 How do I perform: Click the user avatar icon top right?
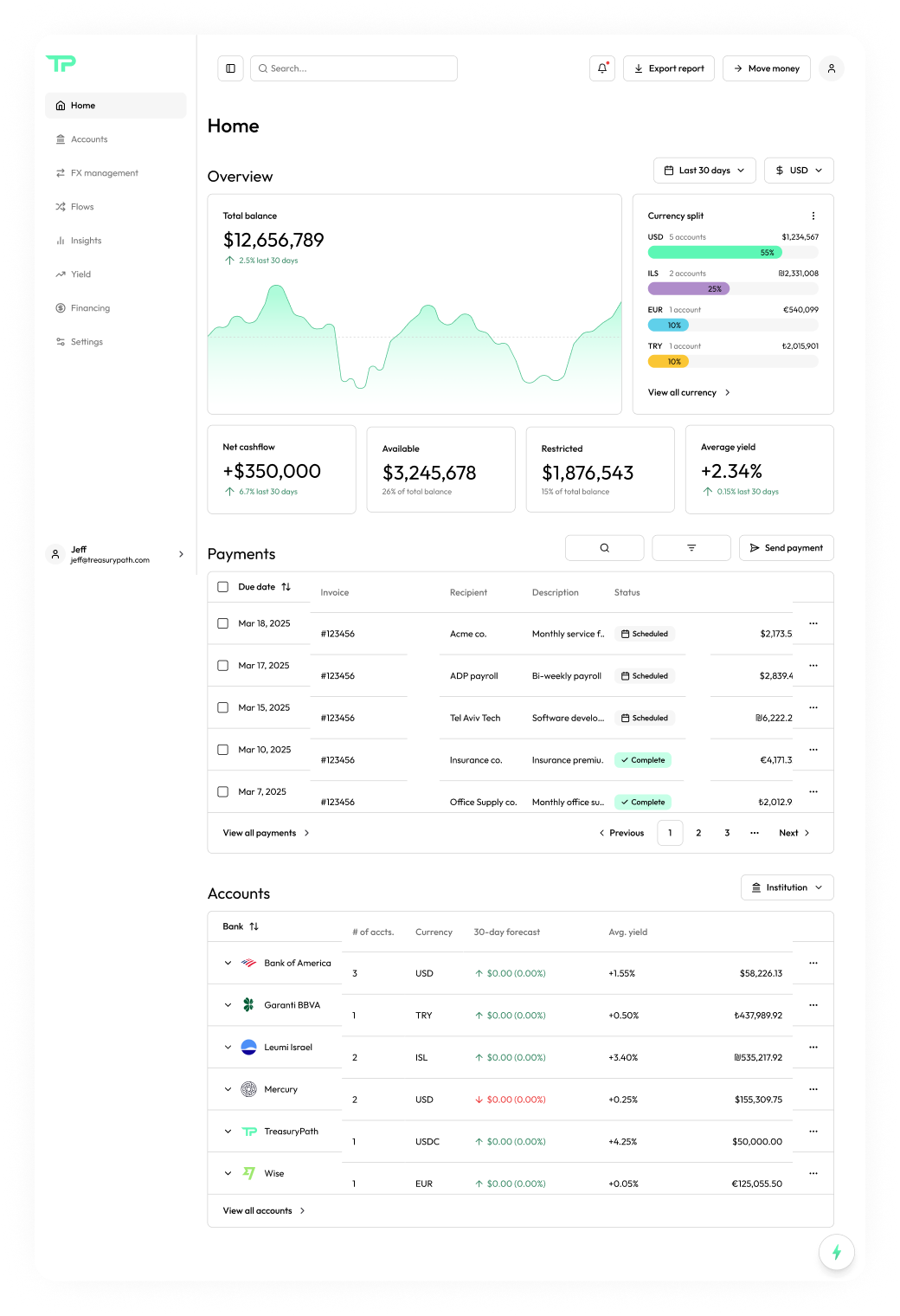(831, 68)
